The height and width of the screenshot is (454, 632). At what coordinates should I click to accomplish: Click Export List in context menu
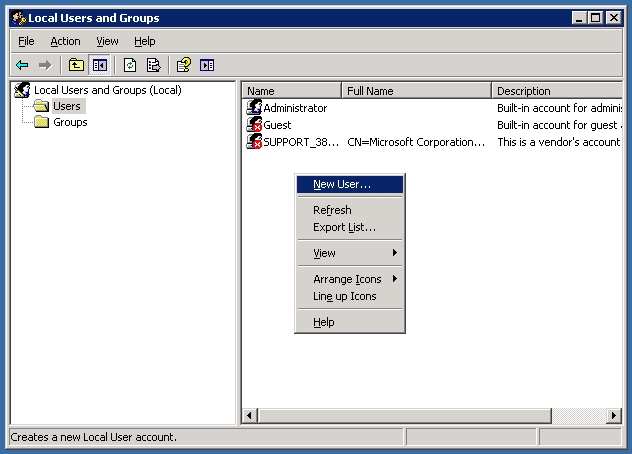(x=344, y=227)
